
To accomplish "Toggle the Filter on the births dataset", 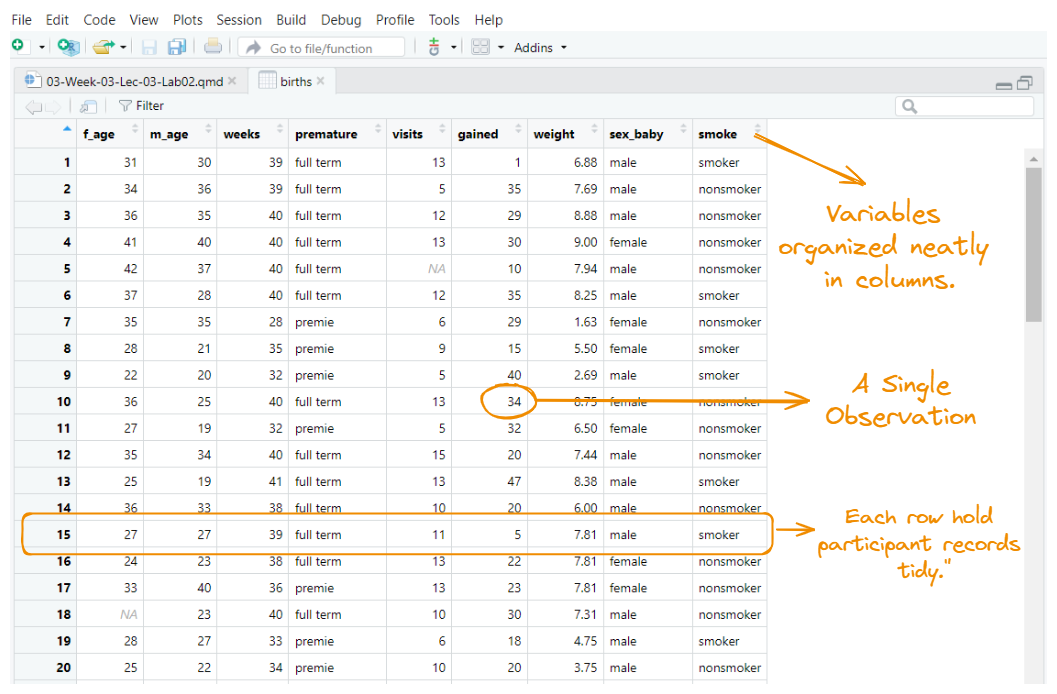I will [140, 105].
